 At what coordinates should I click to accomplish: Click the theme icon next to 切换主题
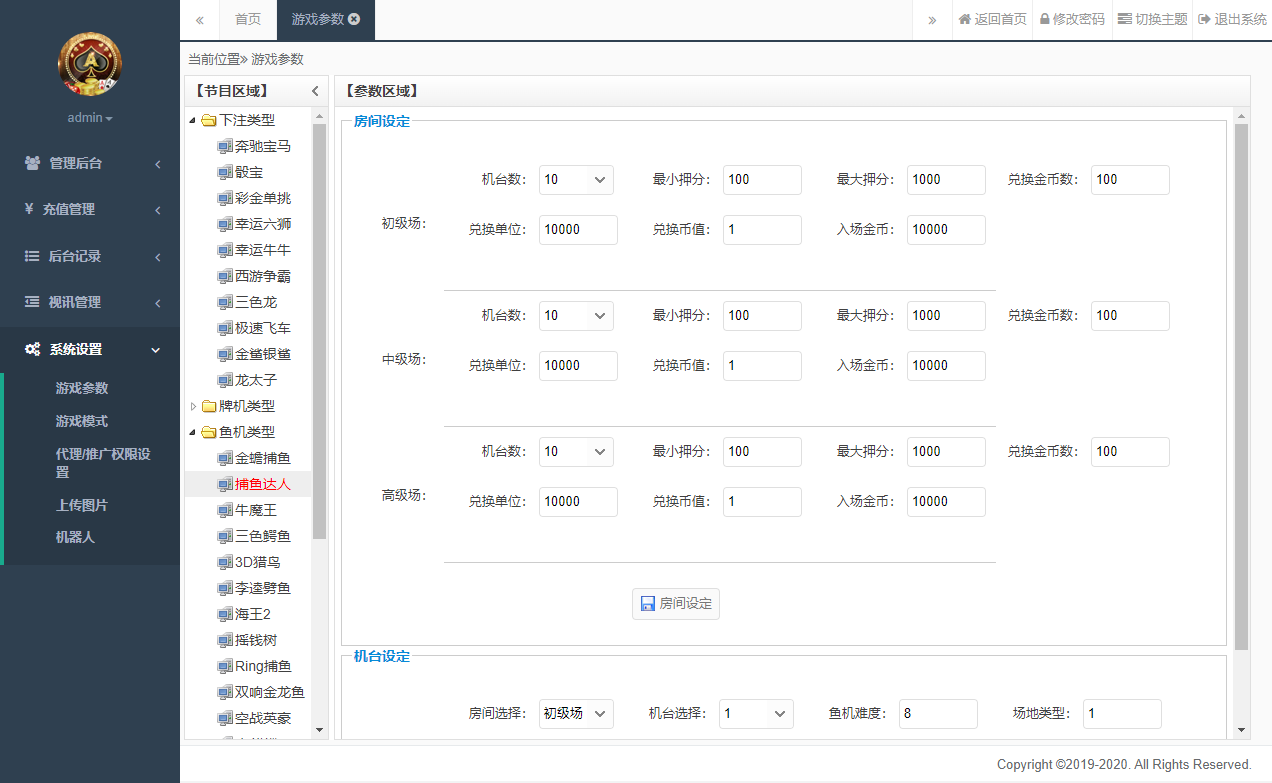tap(1124, 19)
